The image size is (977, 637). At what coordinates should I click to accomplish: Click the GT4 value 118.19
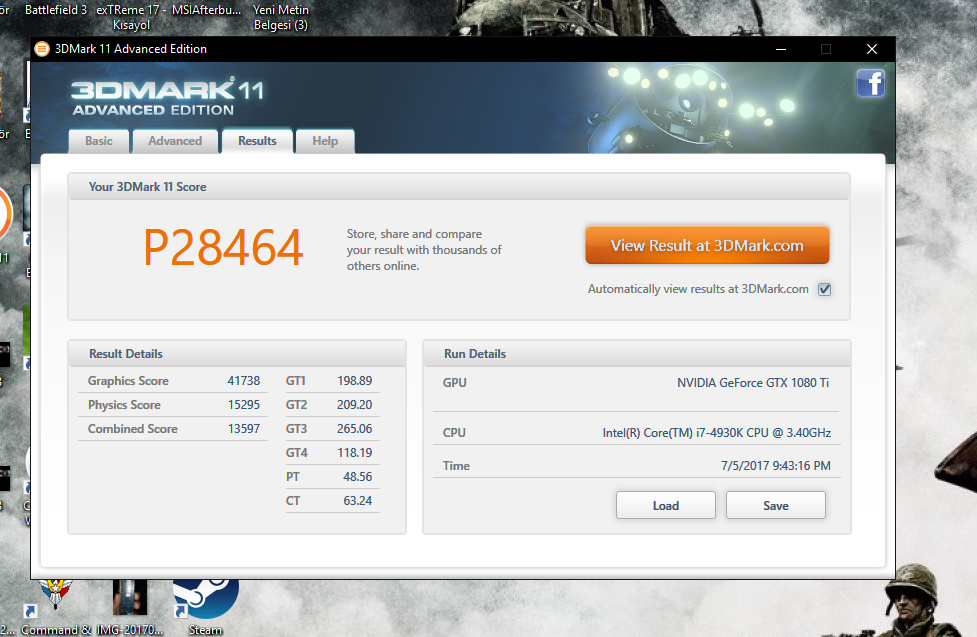355,453
